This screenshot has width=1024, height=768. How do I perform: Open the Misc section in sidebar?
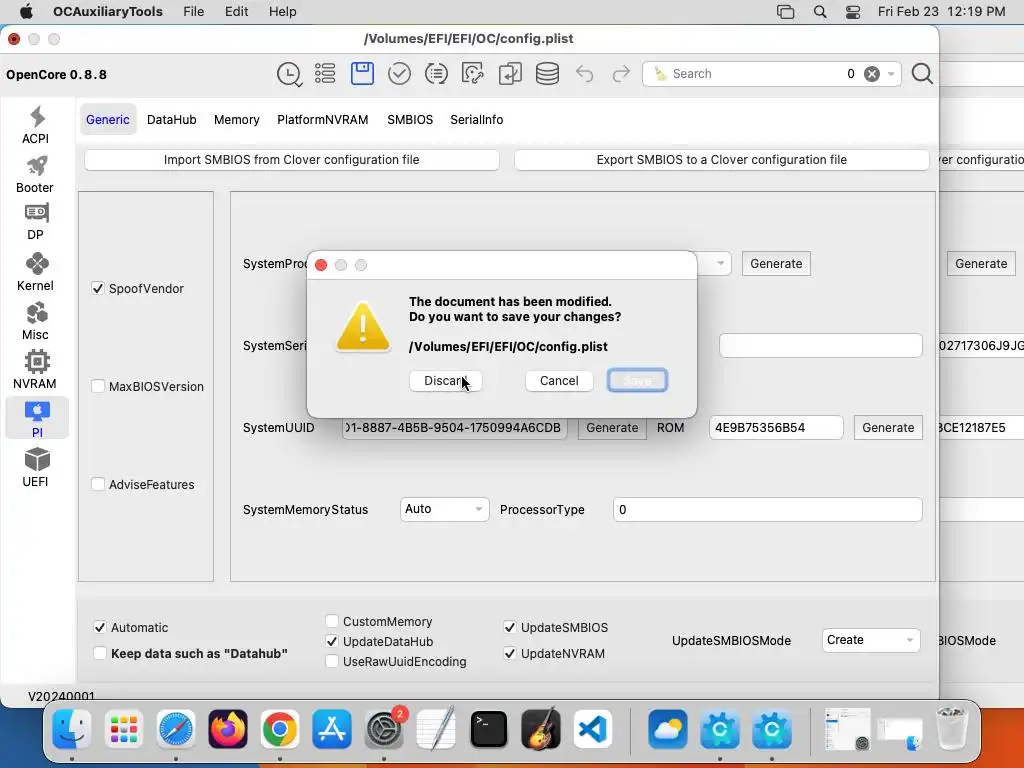coord(36,321)
